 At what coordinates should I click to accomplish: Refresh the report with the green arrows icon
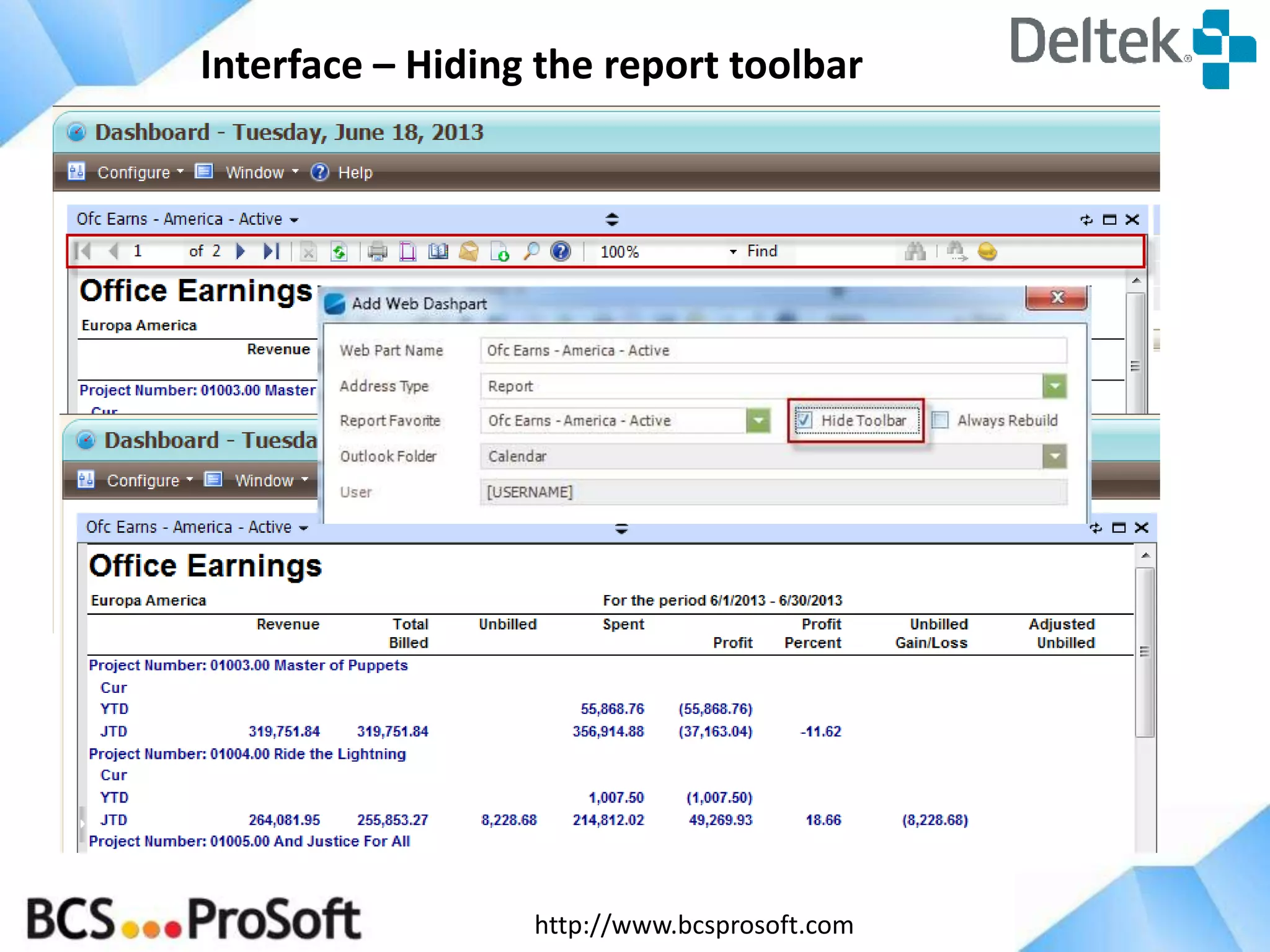coord(339,252)
